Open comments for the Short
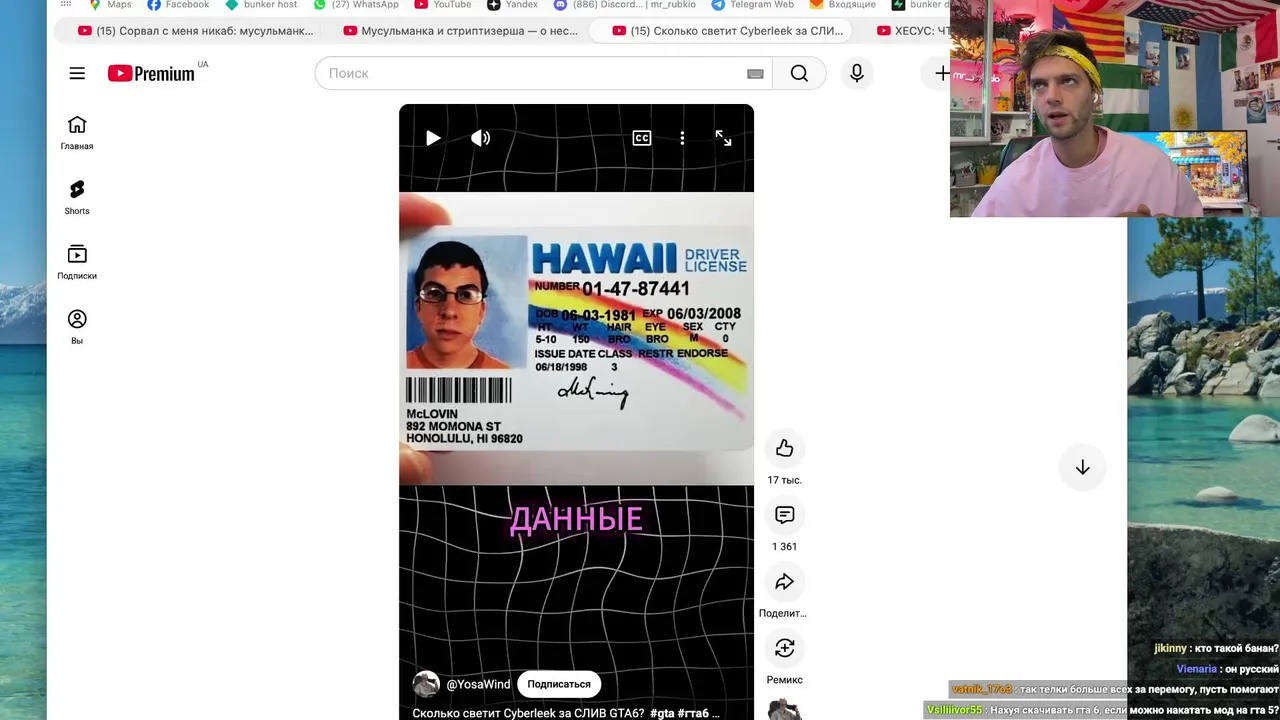 point(785,515)
